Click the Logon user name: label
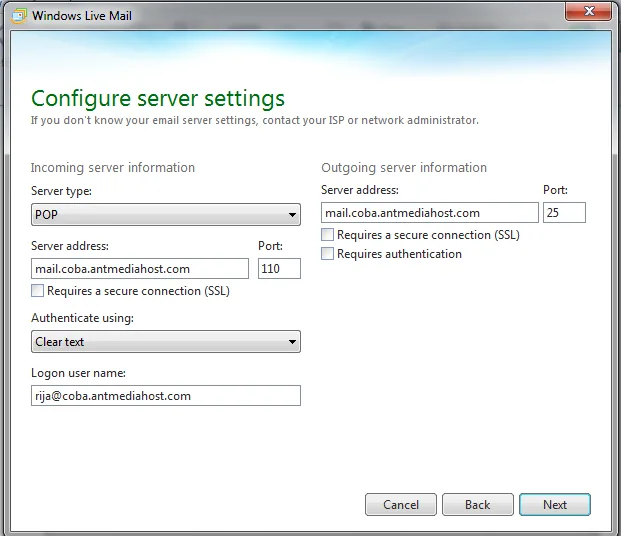Image resolution: width=621 pixels, height=536 pixels. [x=78, y=373]
